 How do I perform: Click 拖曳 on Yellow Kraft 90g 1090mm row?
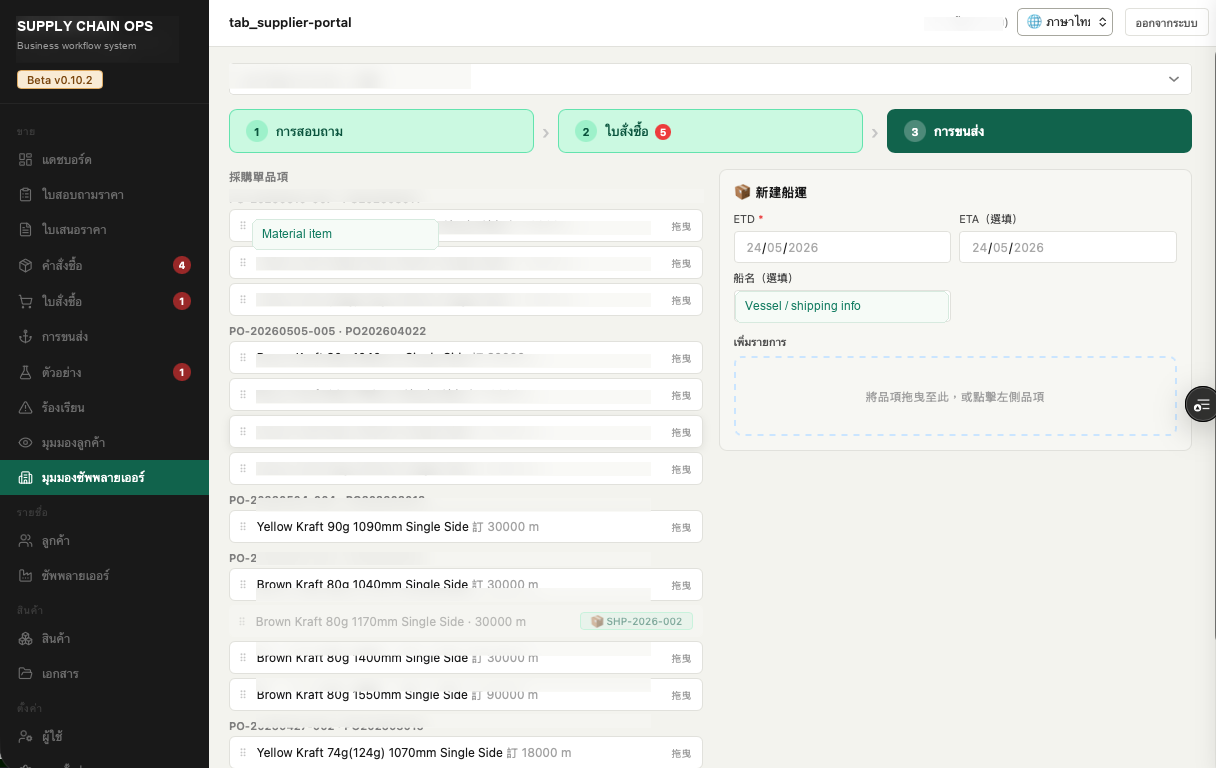coord(681,527)
